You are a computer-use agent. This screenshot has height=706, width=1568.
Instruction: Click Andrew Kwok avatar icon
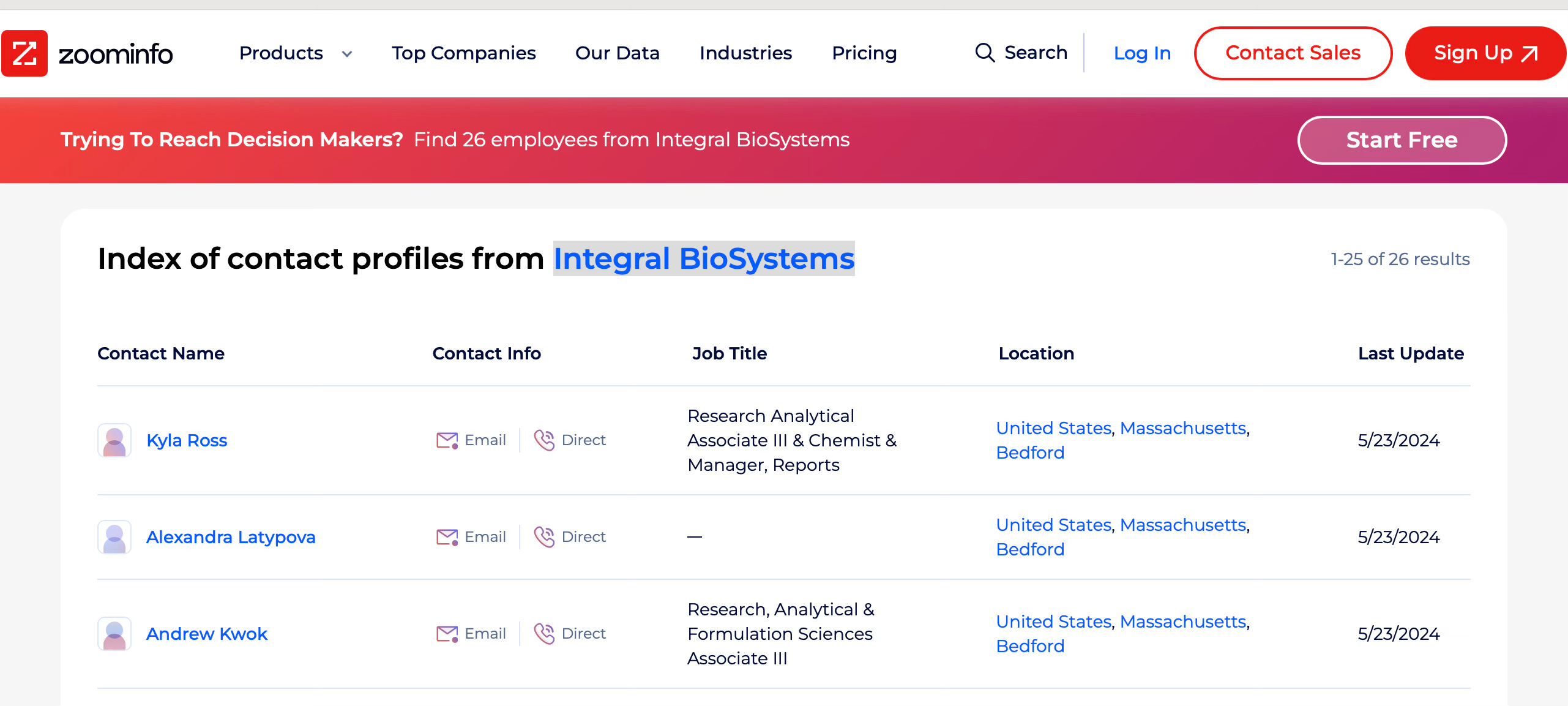(114, 634)
